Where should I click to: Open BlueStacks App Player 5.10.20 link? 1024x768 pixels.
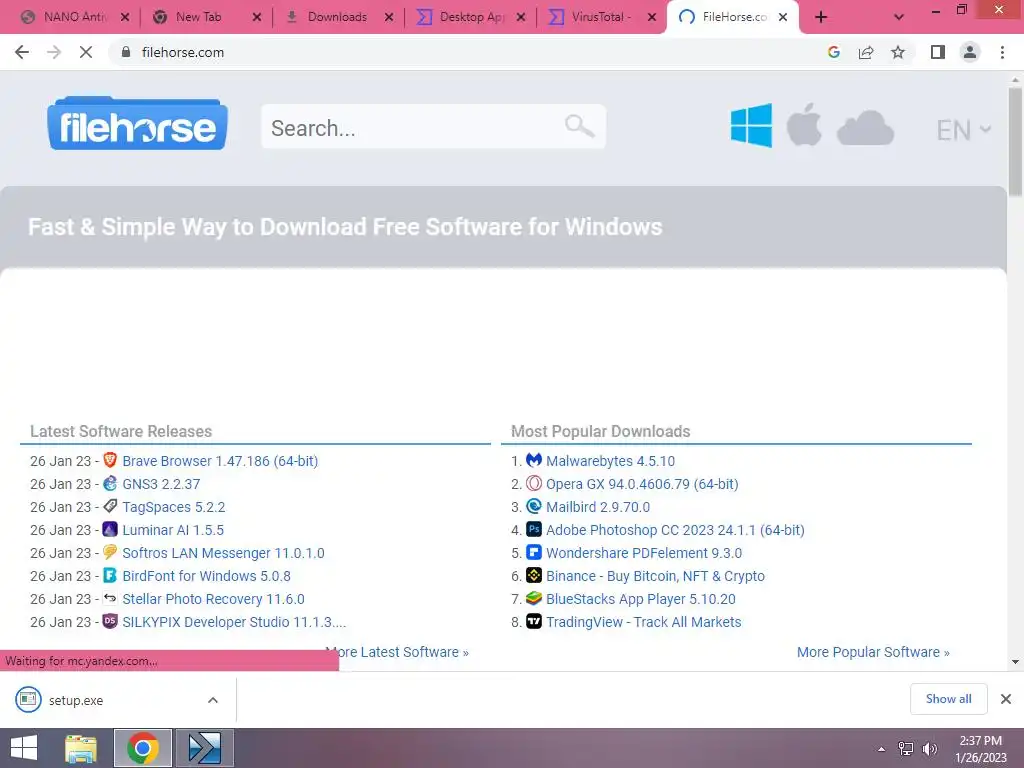pos(641,599)
